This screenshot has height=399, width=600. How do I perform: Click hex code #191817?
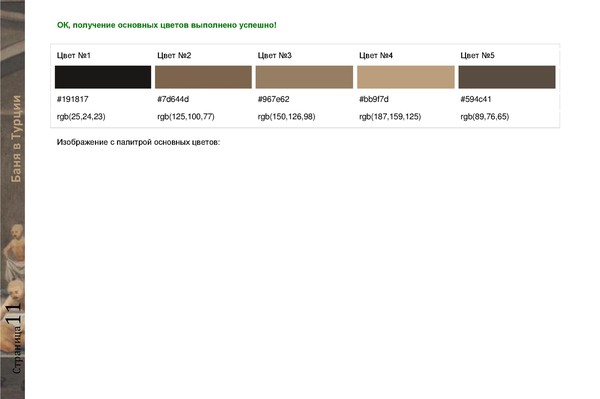(x=73, y=99)
